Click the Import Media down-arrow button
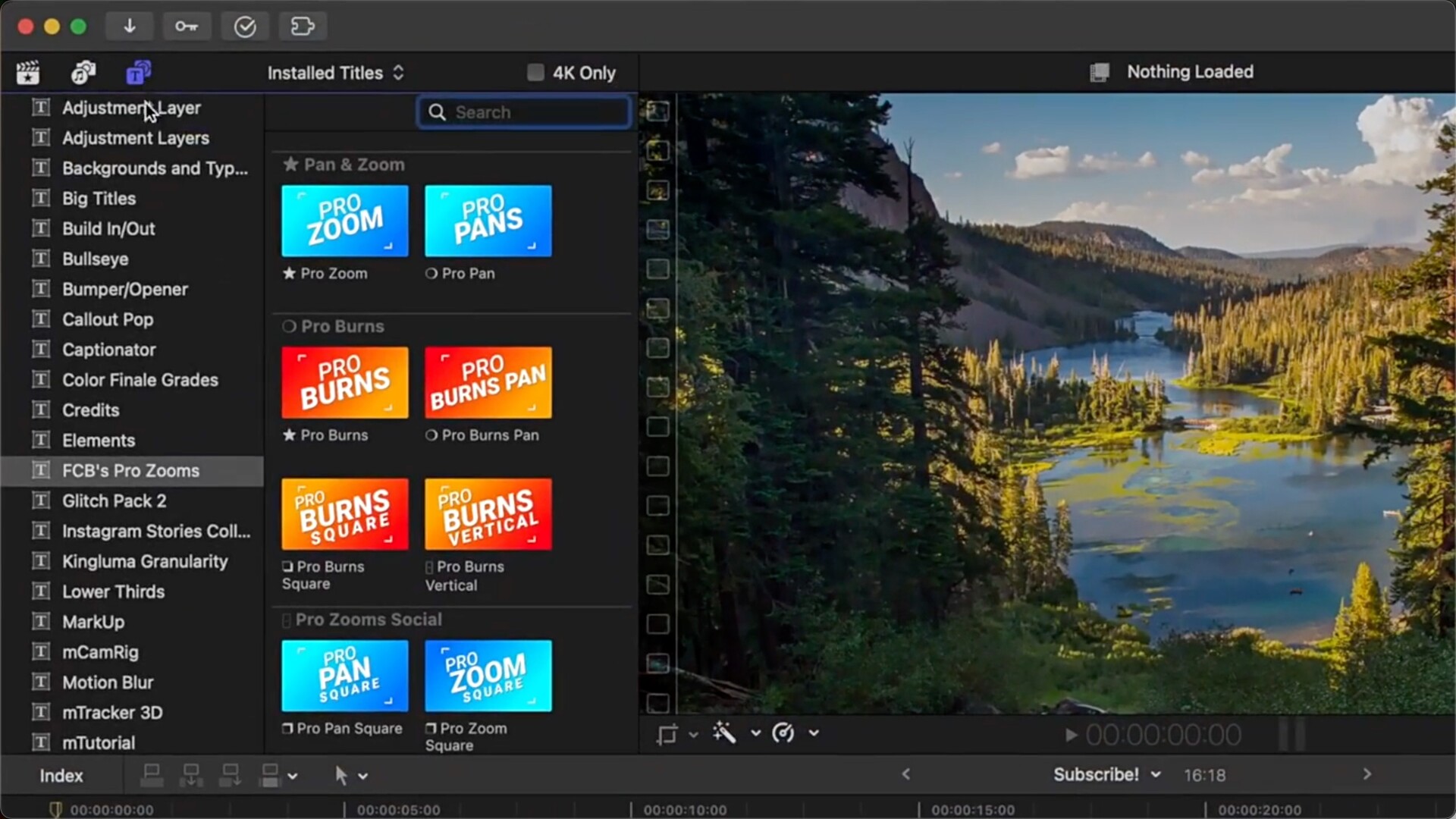This screenshot has width=1456, height=819. point(130,27)
